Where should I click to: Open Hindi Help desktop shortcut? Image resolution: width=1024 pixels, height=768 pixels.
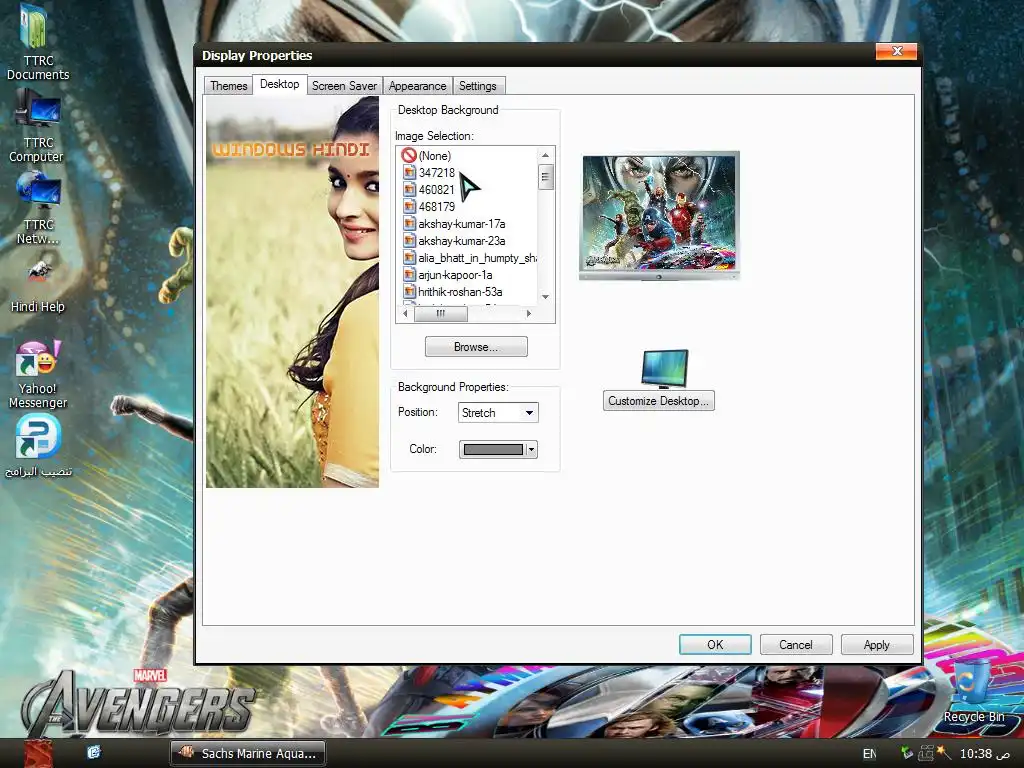[x=37, y=286]
